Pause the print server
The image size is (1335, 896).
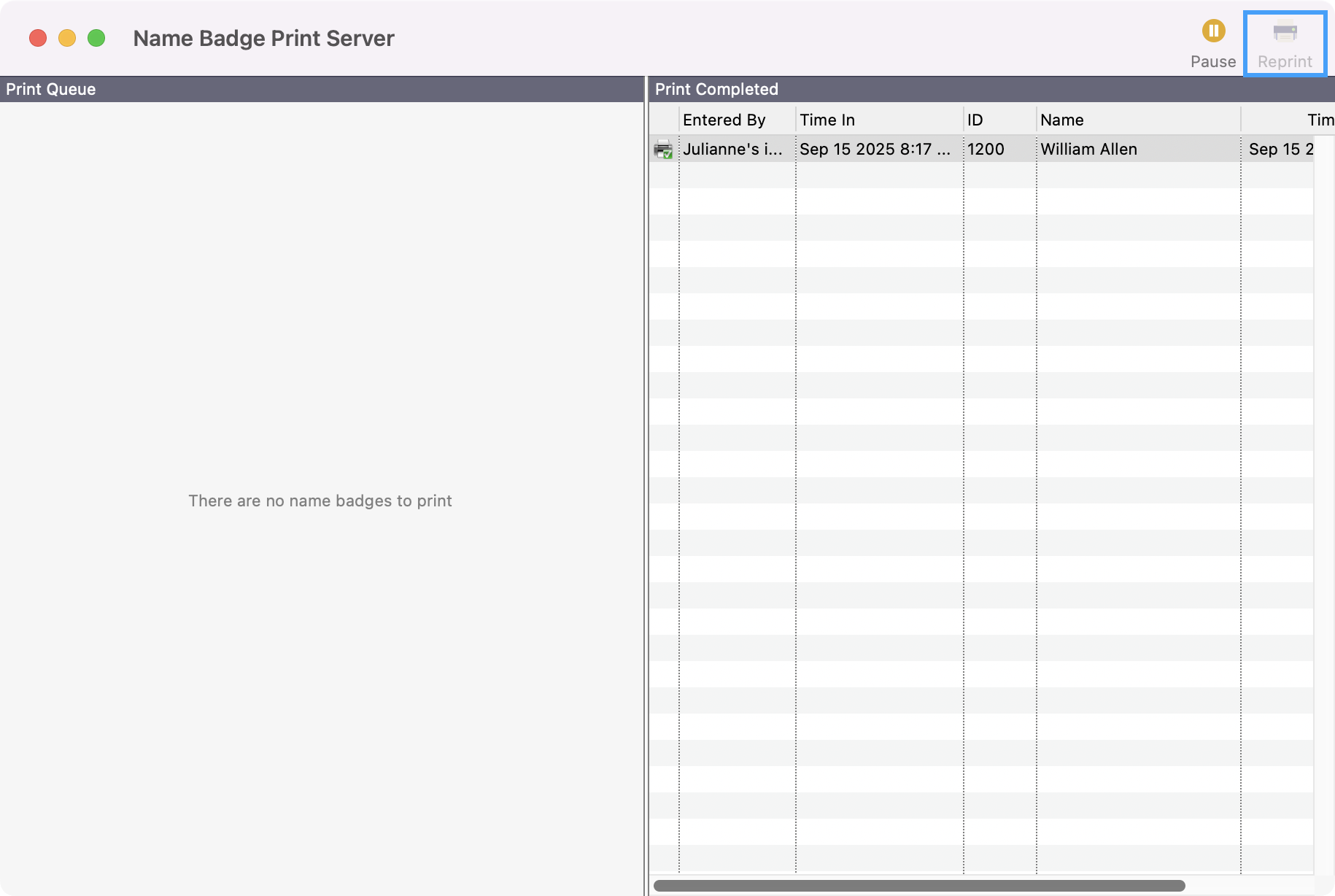click(1212, 32)
